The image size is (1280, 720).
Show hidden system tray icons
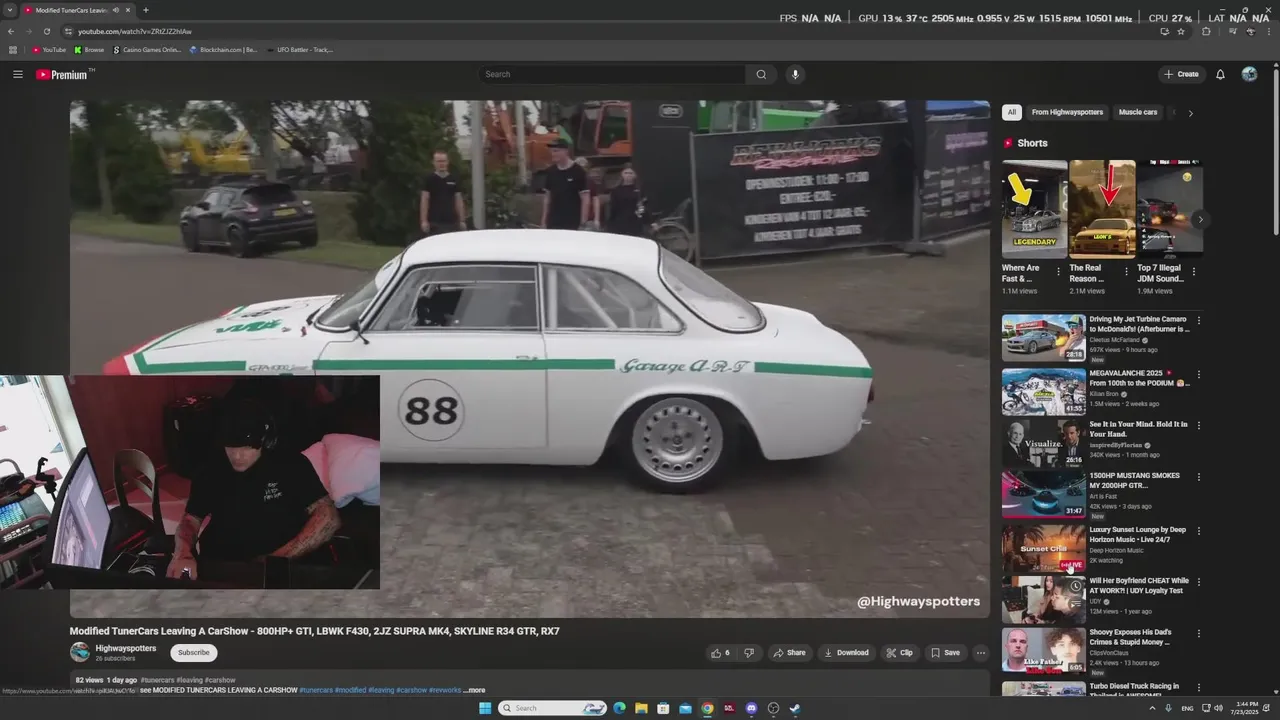tap(1152, 708)
